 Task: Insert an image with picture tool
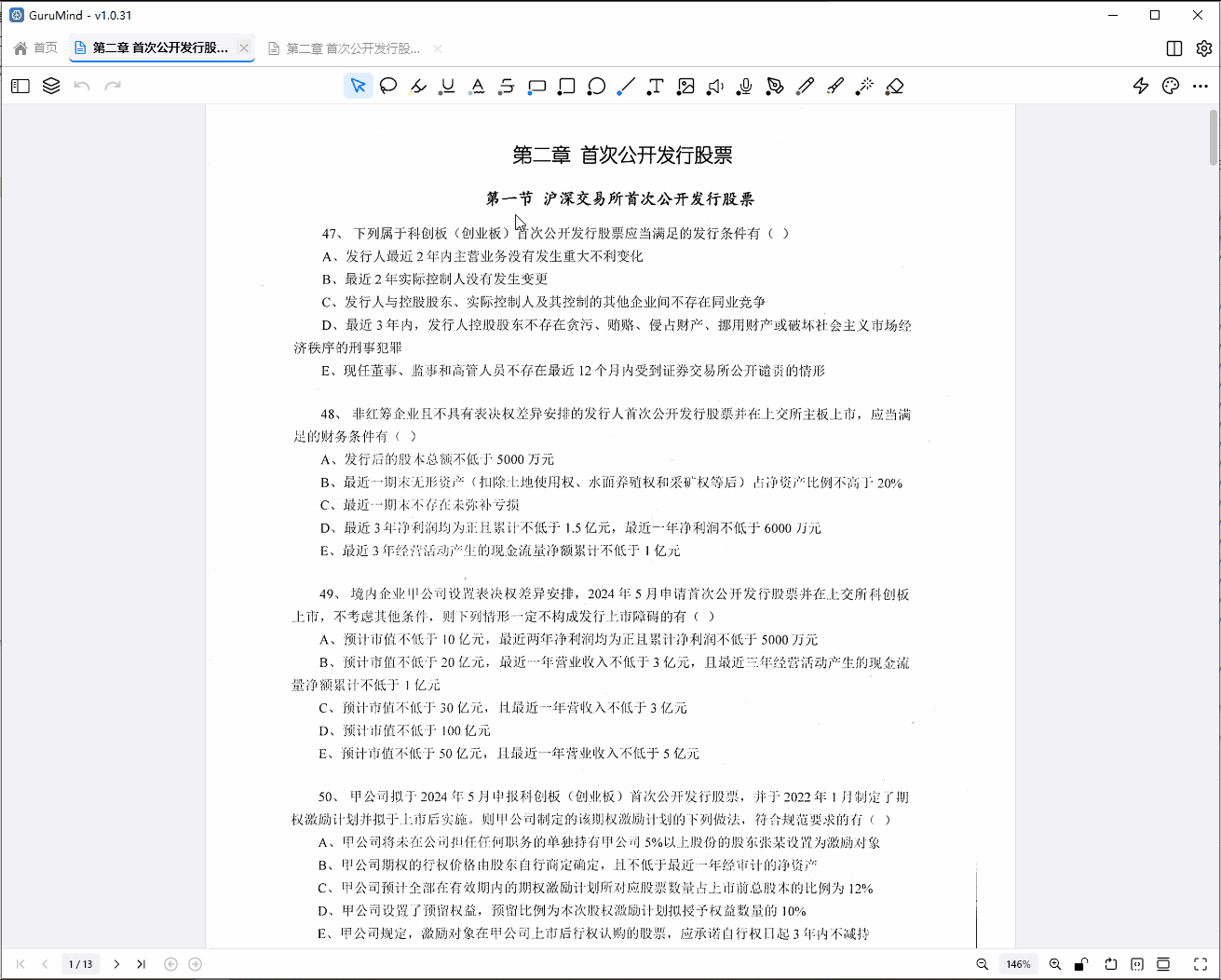[686, 86]
